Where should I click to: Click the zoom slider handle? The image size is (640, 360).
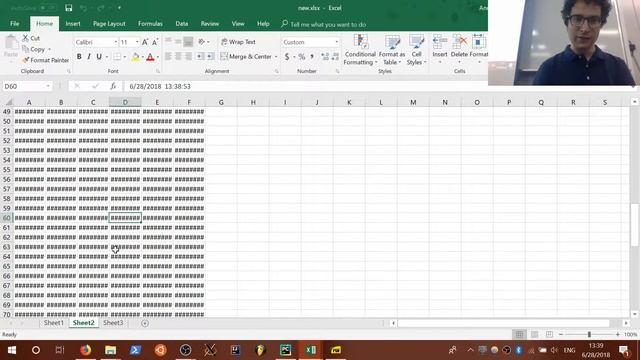tap(589, 334)
